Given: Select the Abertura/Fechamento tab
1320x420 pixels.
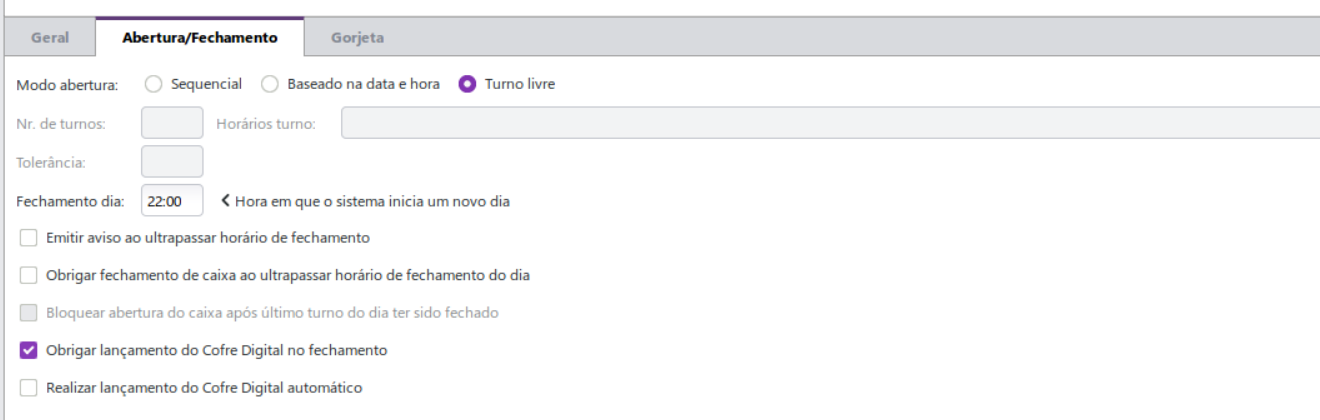Looking at the screenshot, I should [x=199, y=38].
